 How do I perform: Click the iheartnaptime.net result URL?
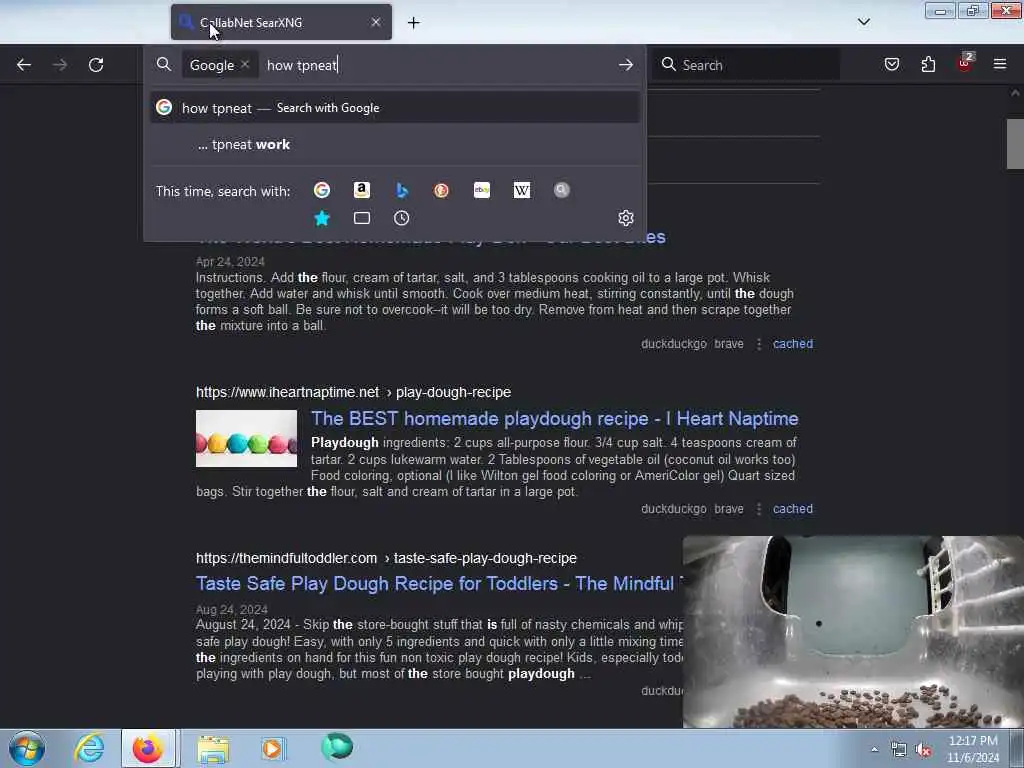click(353, 392)
